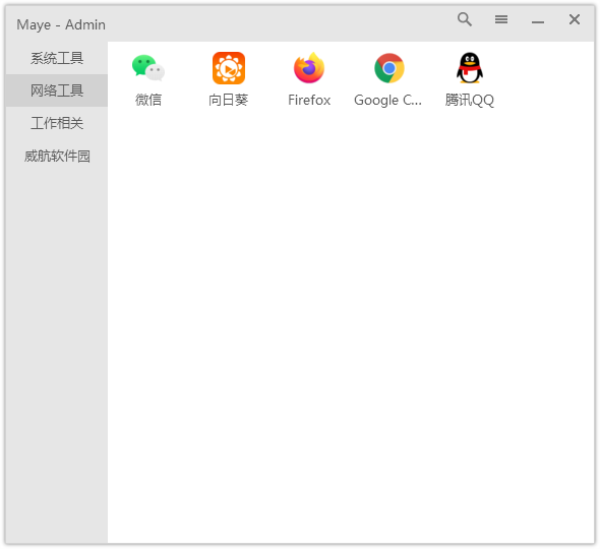Select the 腾讯QQ text label

tap(469, 100)
